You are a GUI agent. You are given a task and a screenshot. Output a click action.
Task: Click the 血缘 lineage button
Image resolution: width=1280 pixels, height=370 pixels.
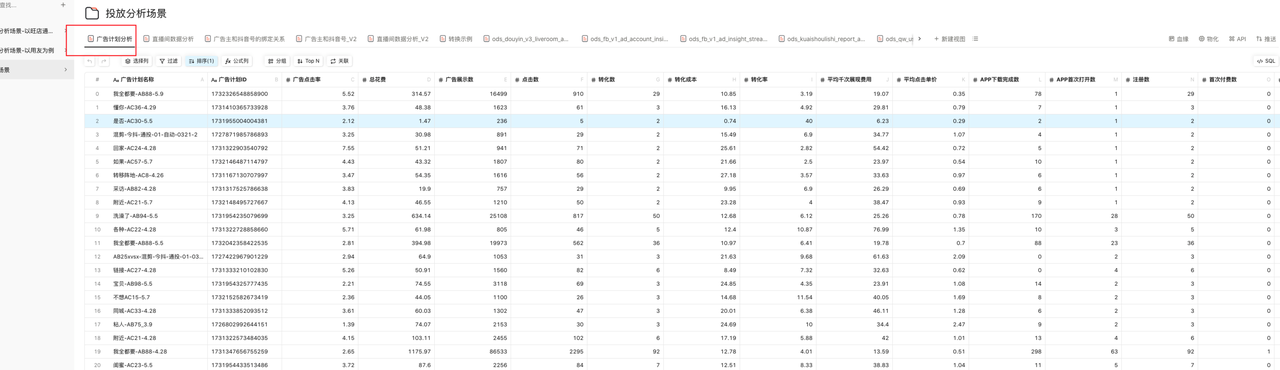tap(1179, 39)
